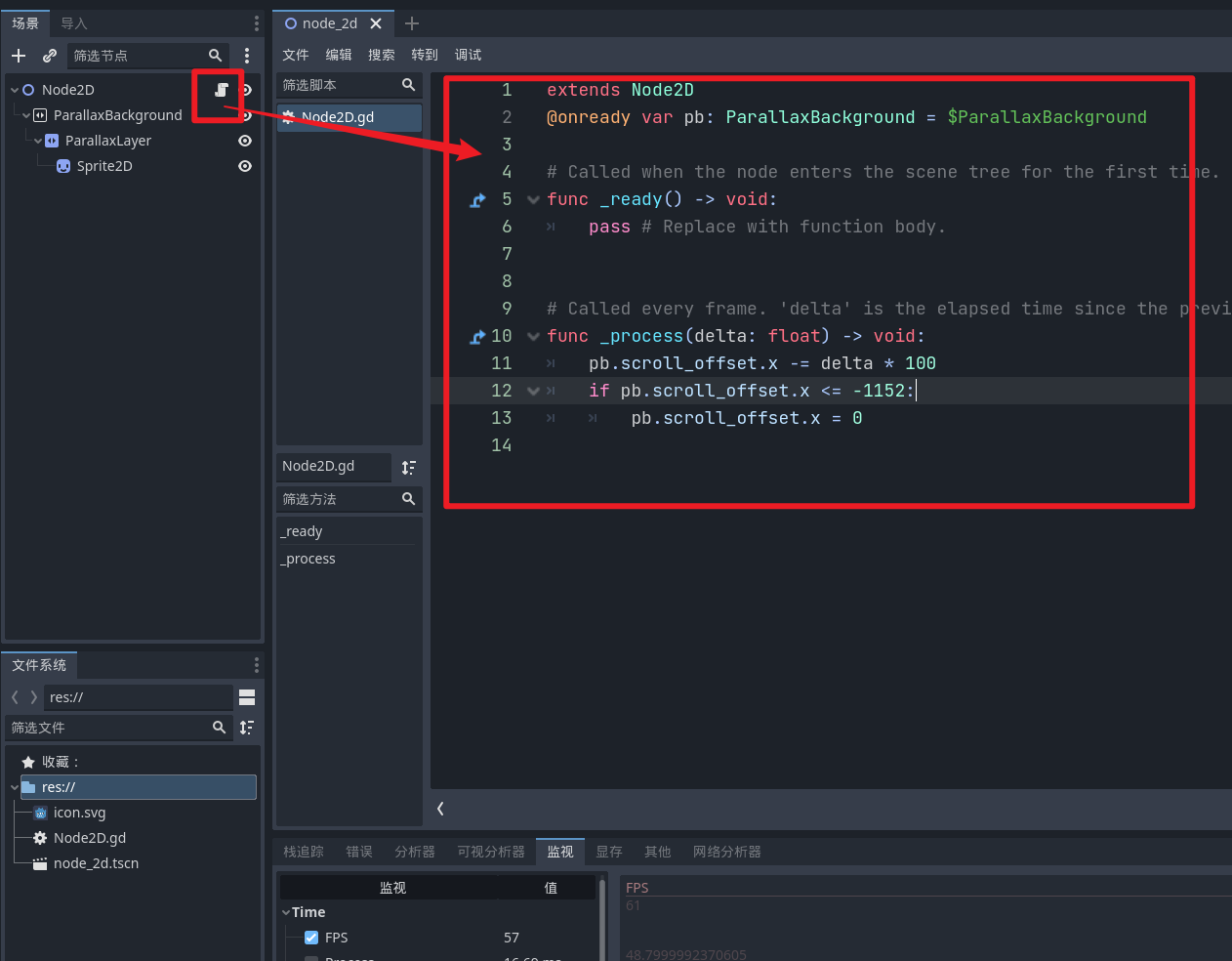The width and height of the screenshot is (1232, 961).
Task: Select _ready in the method list
Action: coord(301,530)
